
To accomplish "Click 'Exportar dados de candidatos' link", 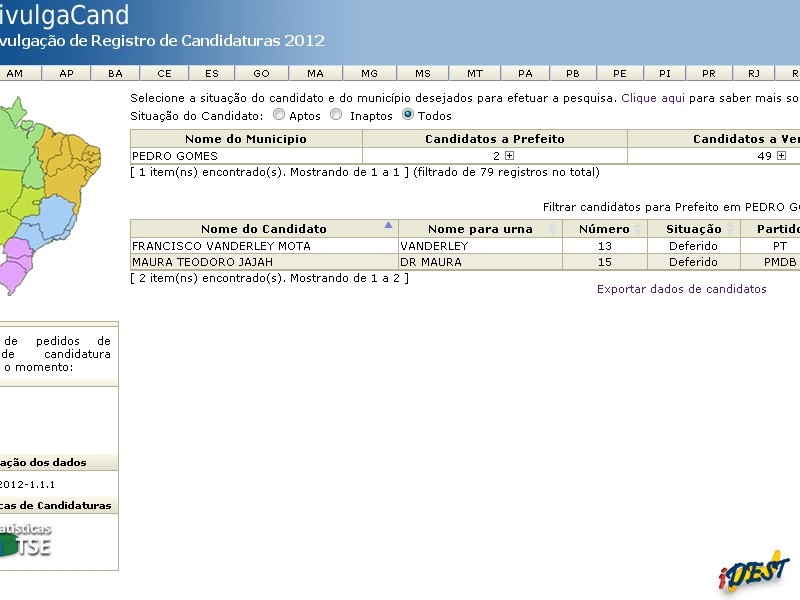I will click(x=682, y=289).
